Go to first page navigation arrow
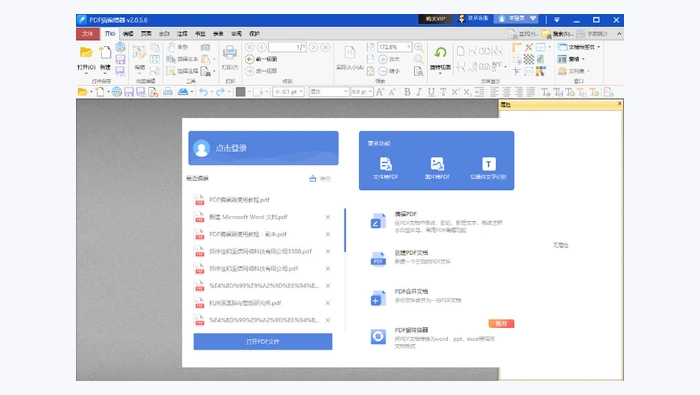Image resolution: width=700 pixels, height=395 pixels. tap(250, 47)
